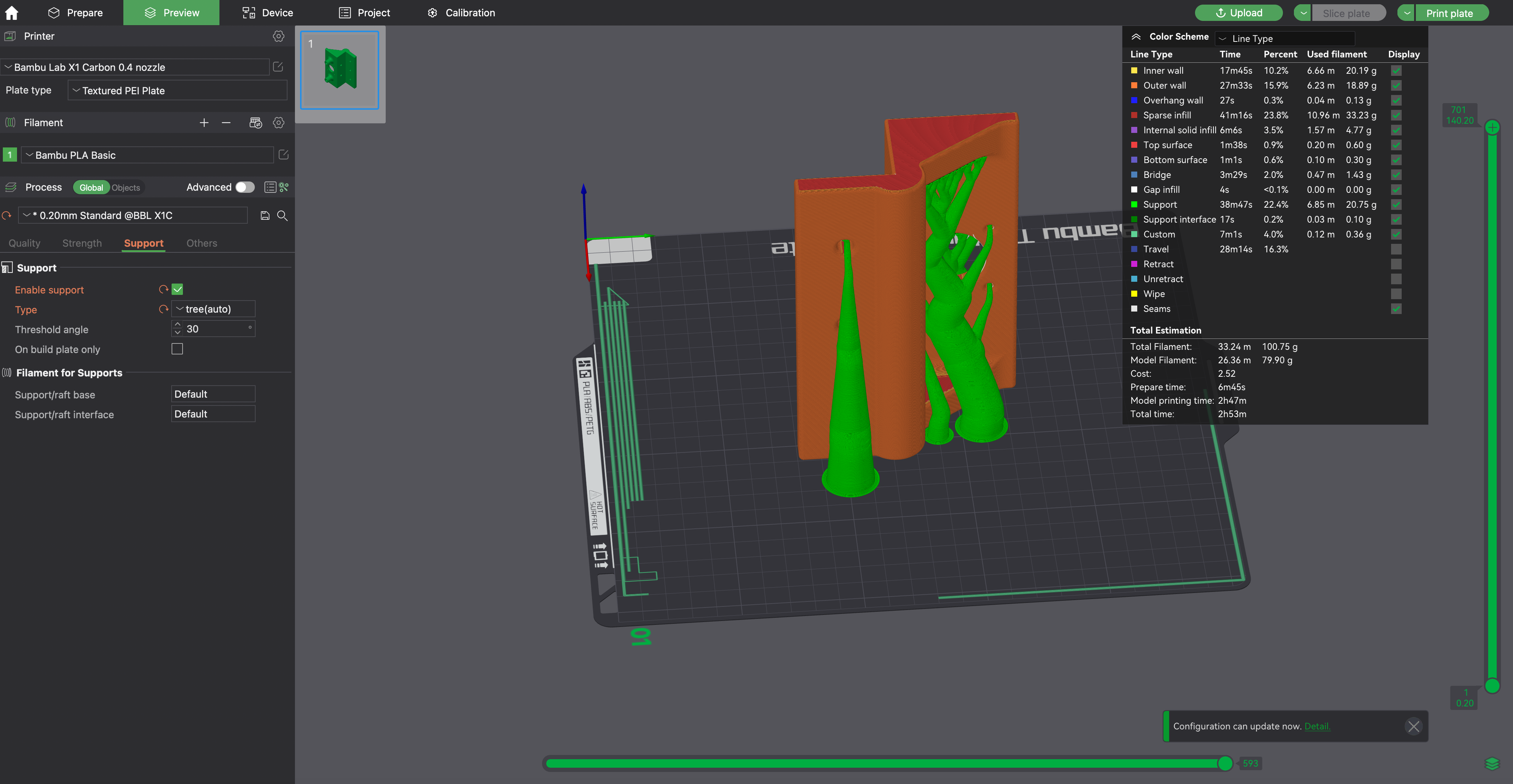Save process preset with disk icon
Screen dimensions: 1513x784
[265, 215]
